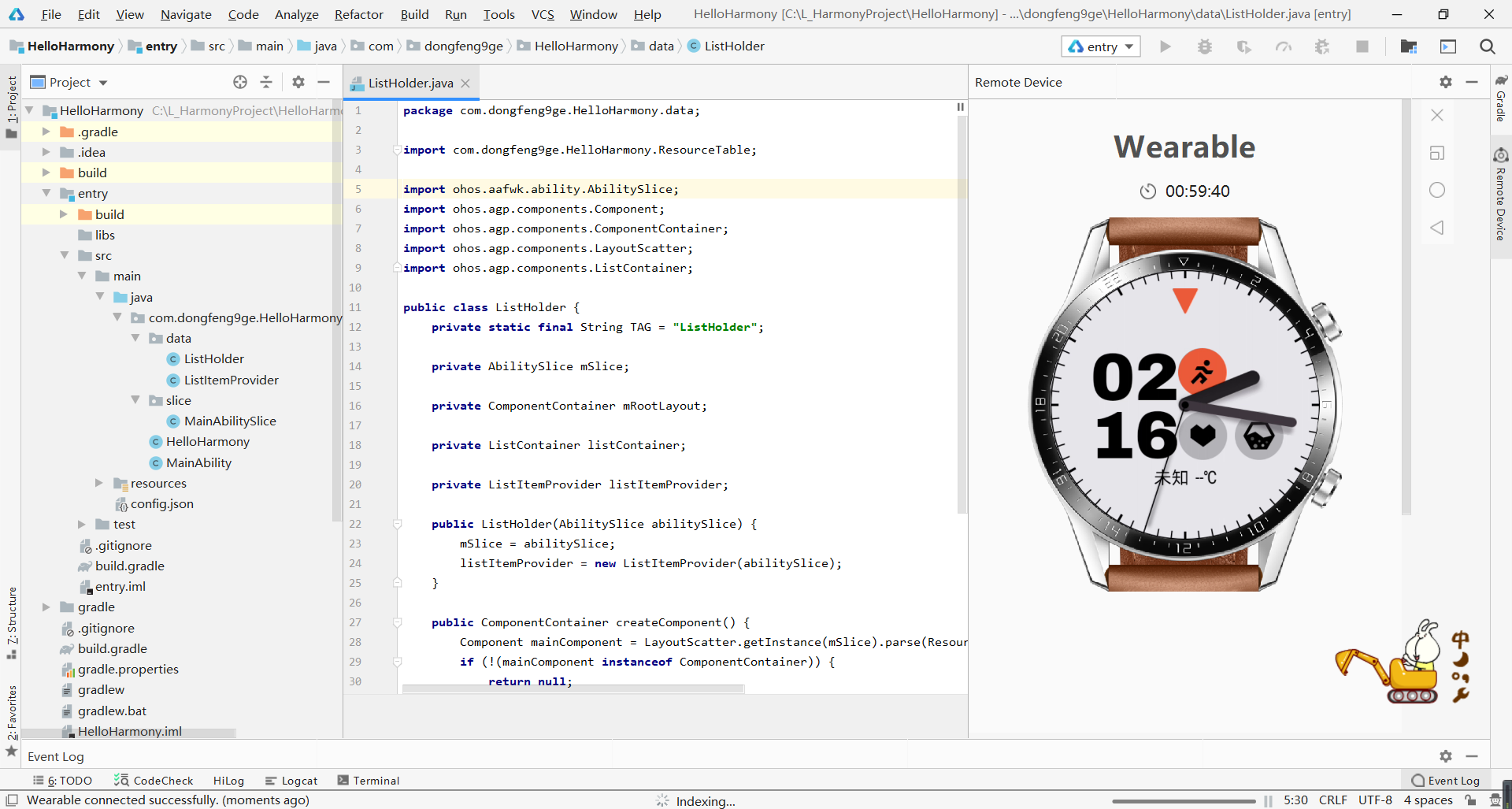The height and width of the screenshot is (809, 1512).
Task: Open the HiLog tool window
Action: point(228,780)
